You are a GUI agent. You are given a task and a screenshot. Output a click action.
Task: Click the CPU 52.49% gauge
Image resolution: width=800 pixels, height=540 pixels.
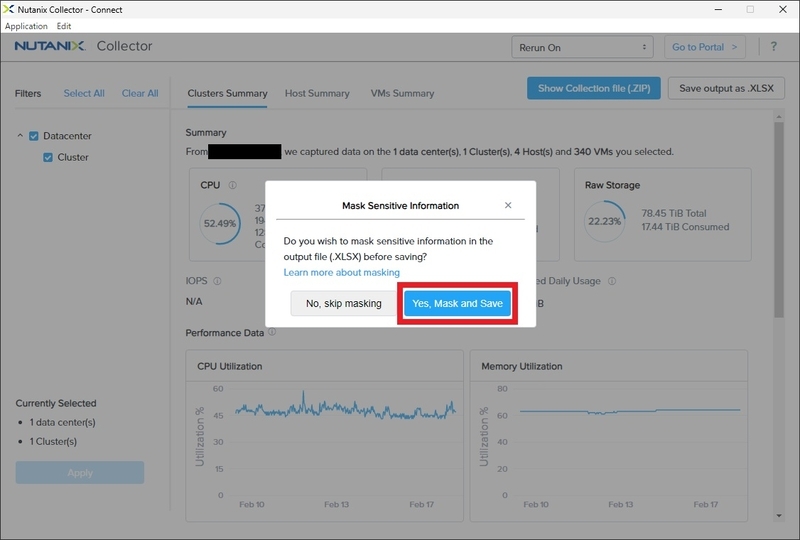(x=220, y=224)
